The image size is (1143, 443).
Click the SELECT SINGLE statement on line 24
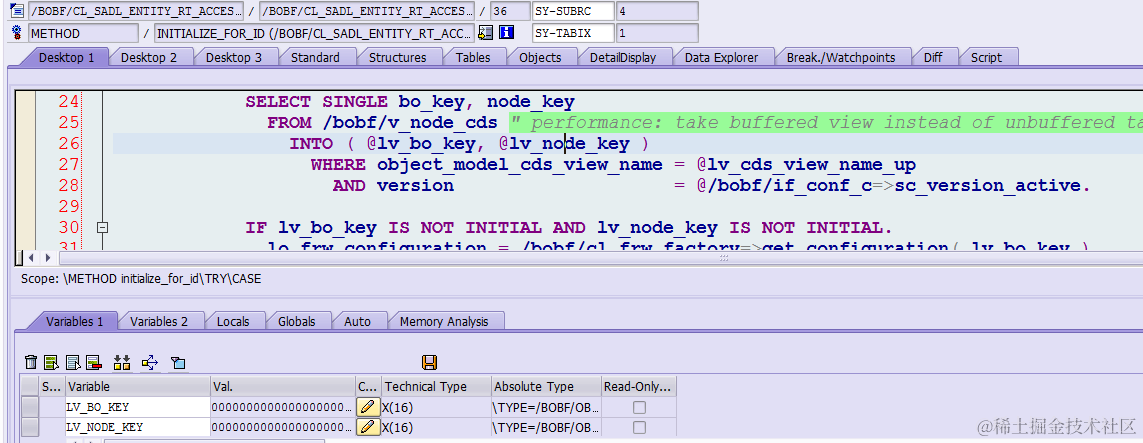pos(410,101)
